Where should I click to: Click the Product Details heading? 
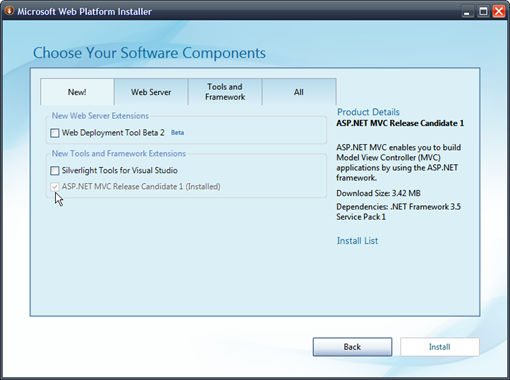368,112
